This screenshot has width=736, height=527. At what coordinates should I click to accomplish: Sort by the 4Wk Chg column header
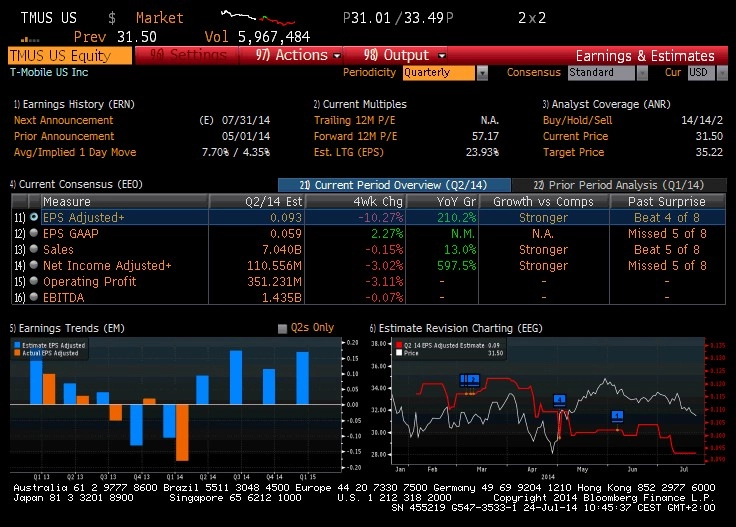point(356,201)
